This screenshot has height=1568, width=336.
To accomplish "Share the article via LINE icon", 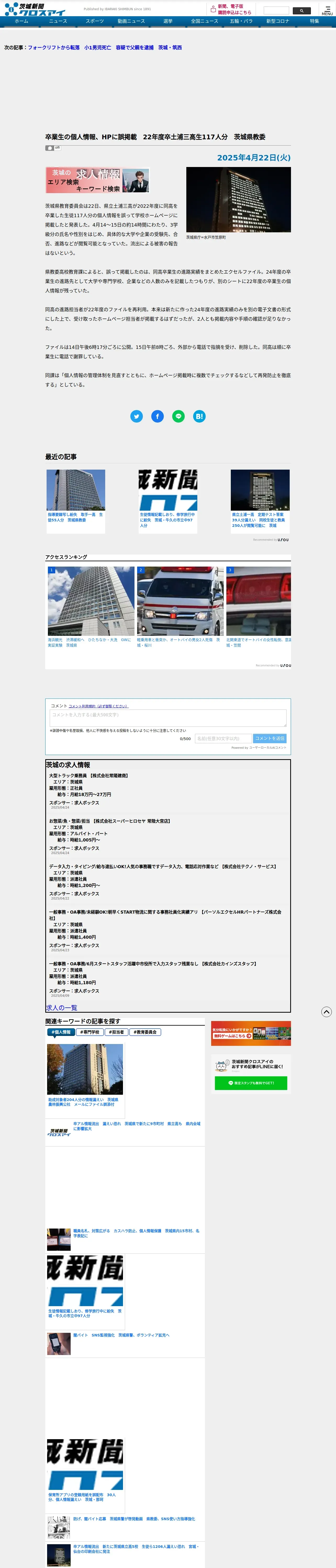I will click(x=178, y=416).
